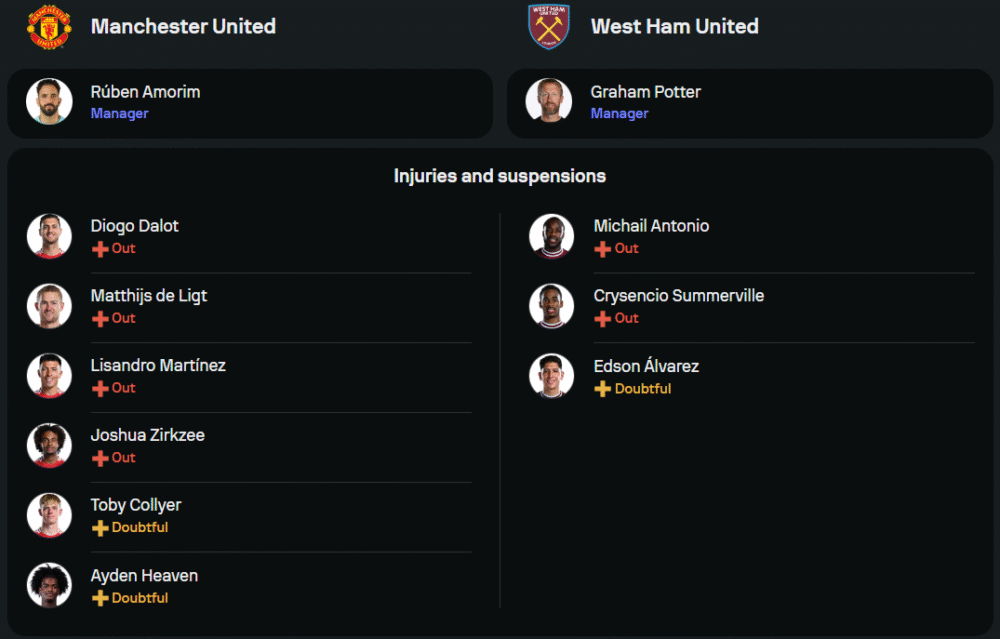Open Graham Potter's manager profile photo
The height and width of the screenshot is (639, 1000).
(548, 102)
